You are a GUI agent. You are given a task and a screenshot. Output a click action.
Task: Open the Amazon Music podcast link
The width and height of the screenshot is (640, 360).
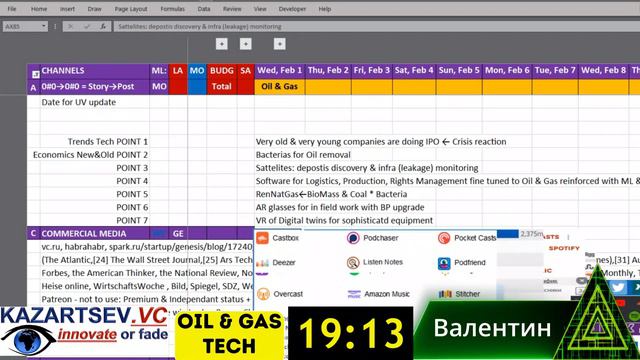378,294
